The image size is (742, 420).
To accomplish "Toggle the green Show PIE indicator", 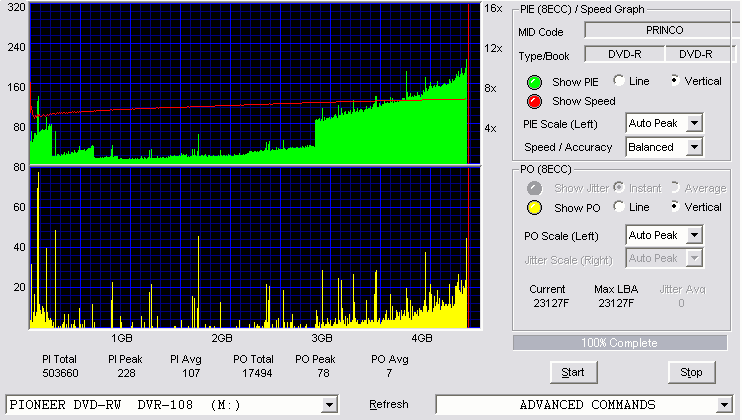I will (534, 82).
